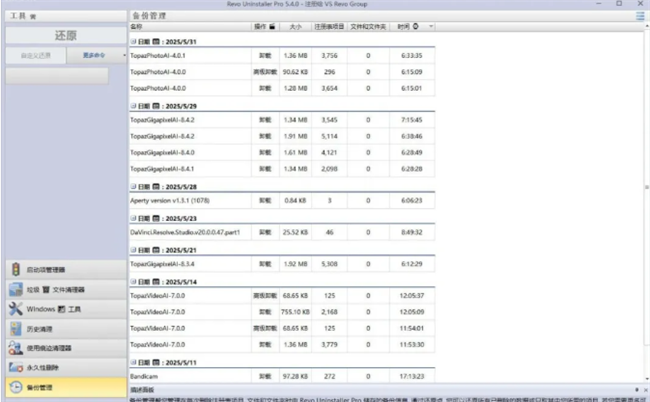650x402 pixels.
Task: Open the column header dropdown arrow after time
Action: [x=431, y=27]
